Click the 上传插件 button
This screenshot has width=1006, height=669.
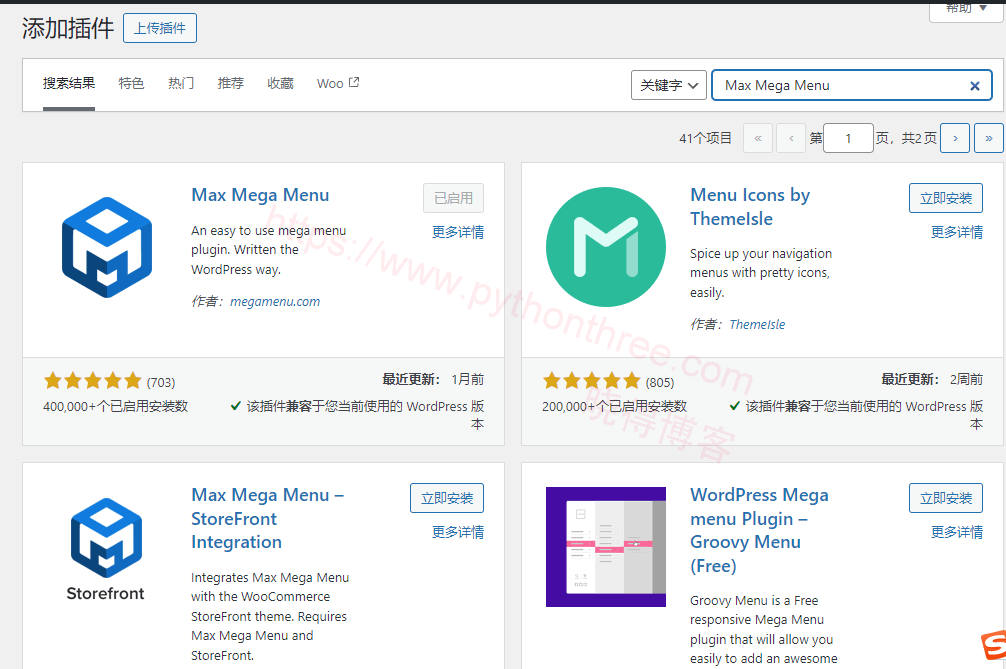pyautogui.click(x=159, y=27)
